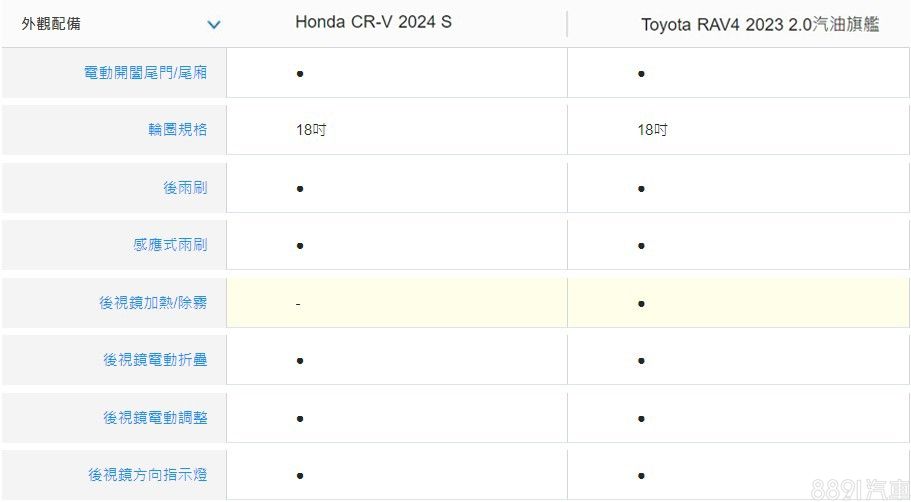Image resolution: width=911 pixels, height=502 pixels.
Task: Click Honda's dot for 後視鏡電動折疊
Action: pyautogui.click(x=300, y=361)
